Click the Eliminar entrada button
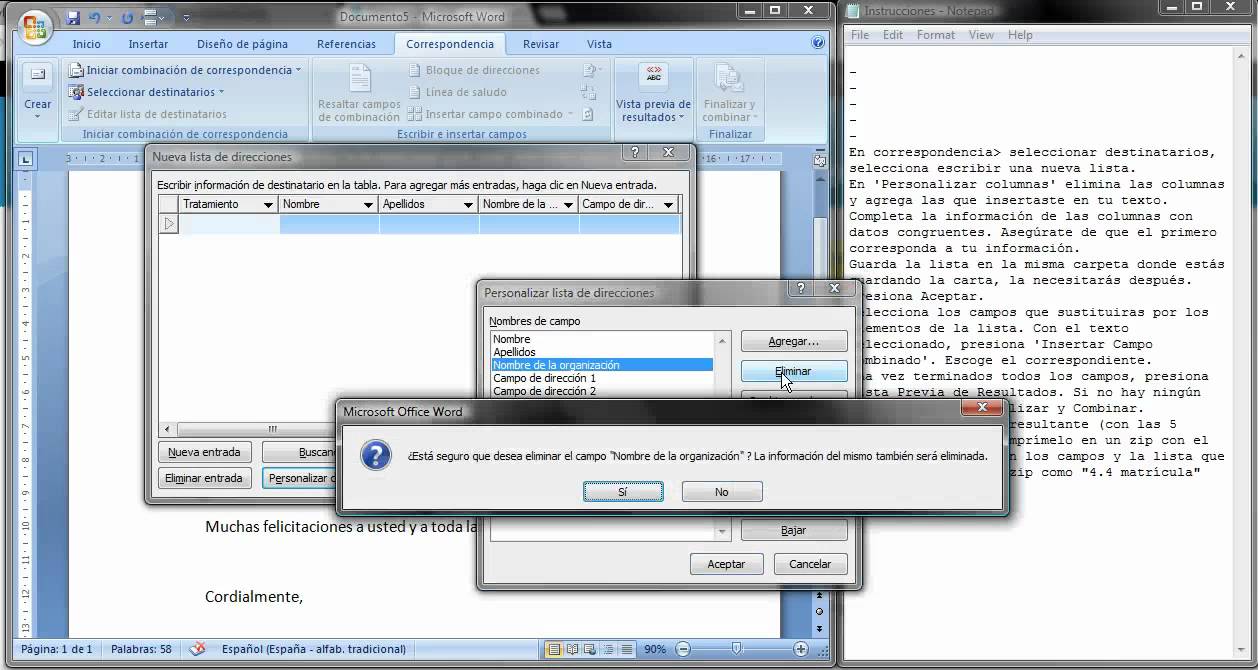 click(x=204, y=478)
